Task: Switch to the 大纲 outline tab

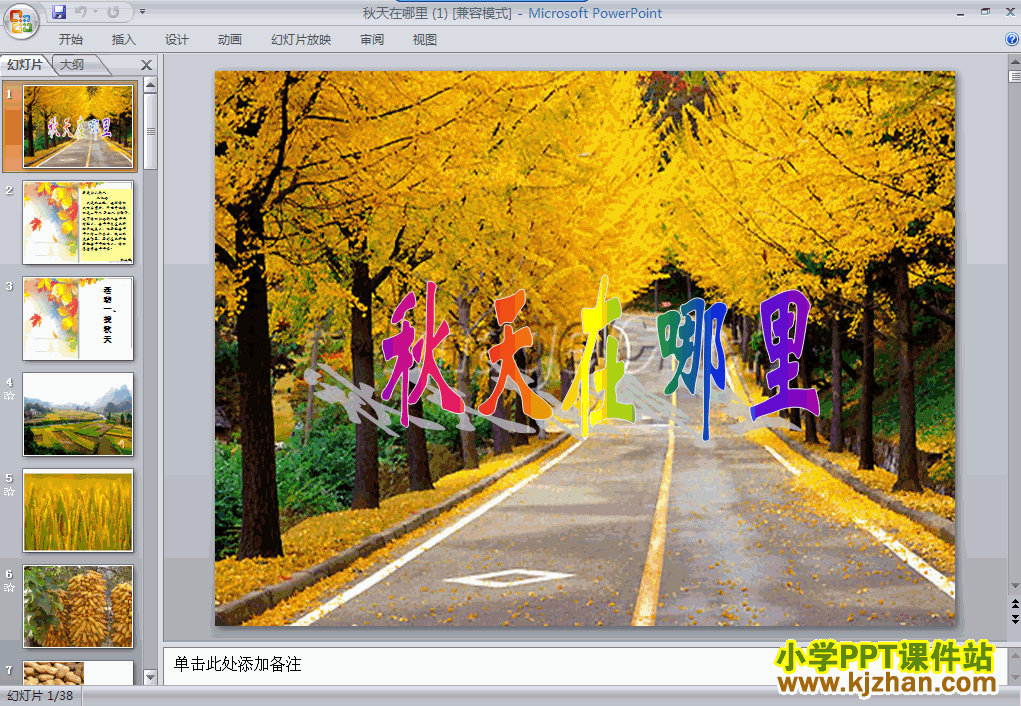Action: 72,64
